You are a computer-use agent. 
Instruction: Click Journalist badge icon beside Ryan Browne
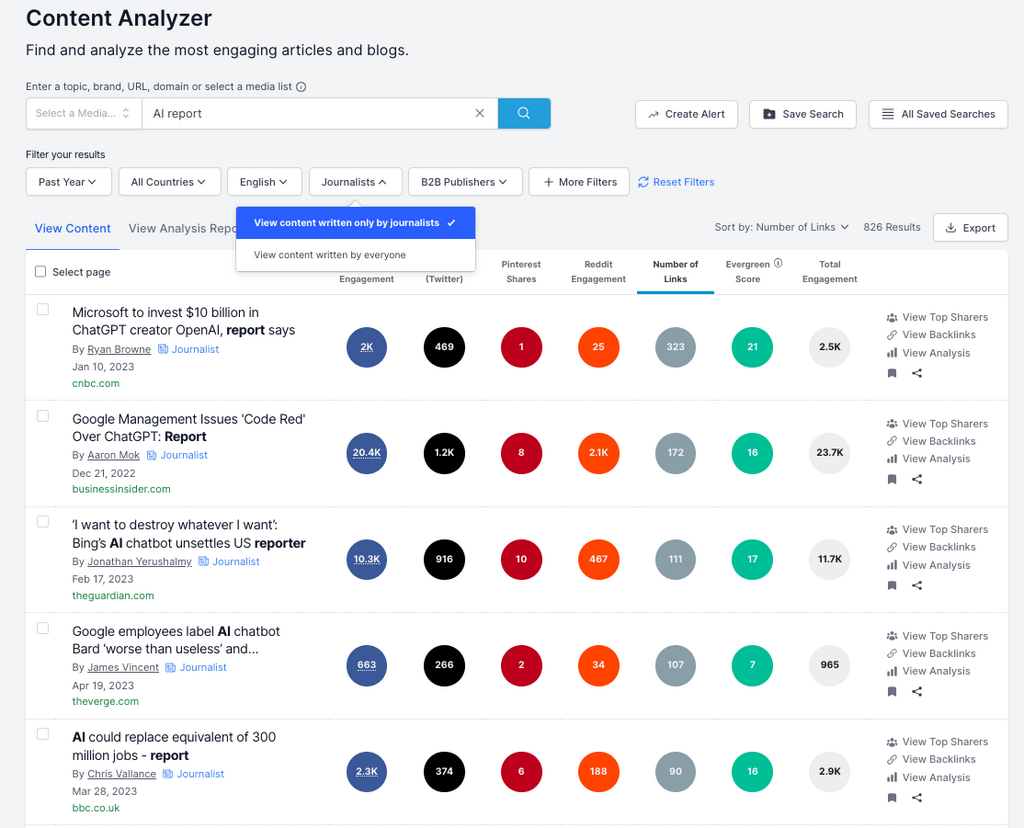[x=163, y=349]
